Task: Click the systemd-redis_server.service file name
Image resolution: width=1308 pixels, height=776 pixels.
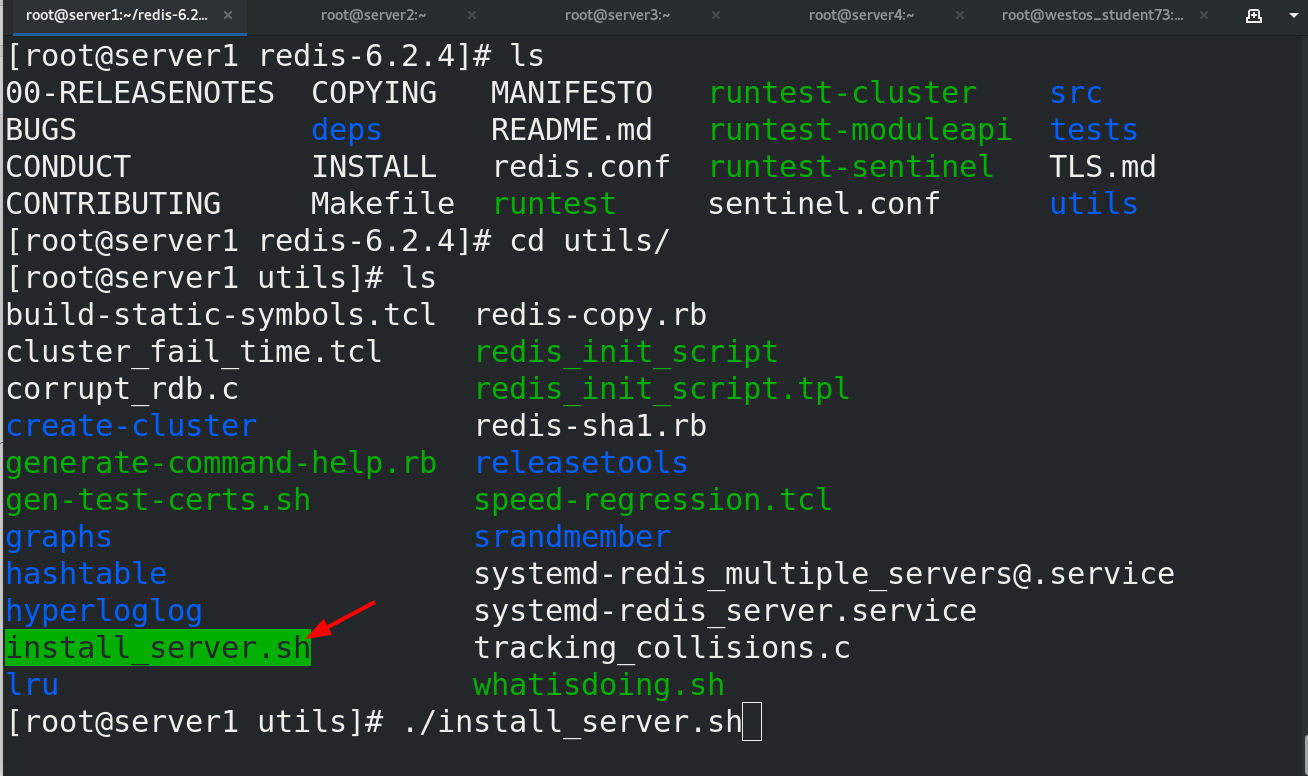Action: tap(726, 611)
